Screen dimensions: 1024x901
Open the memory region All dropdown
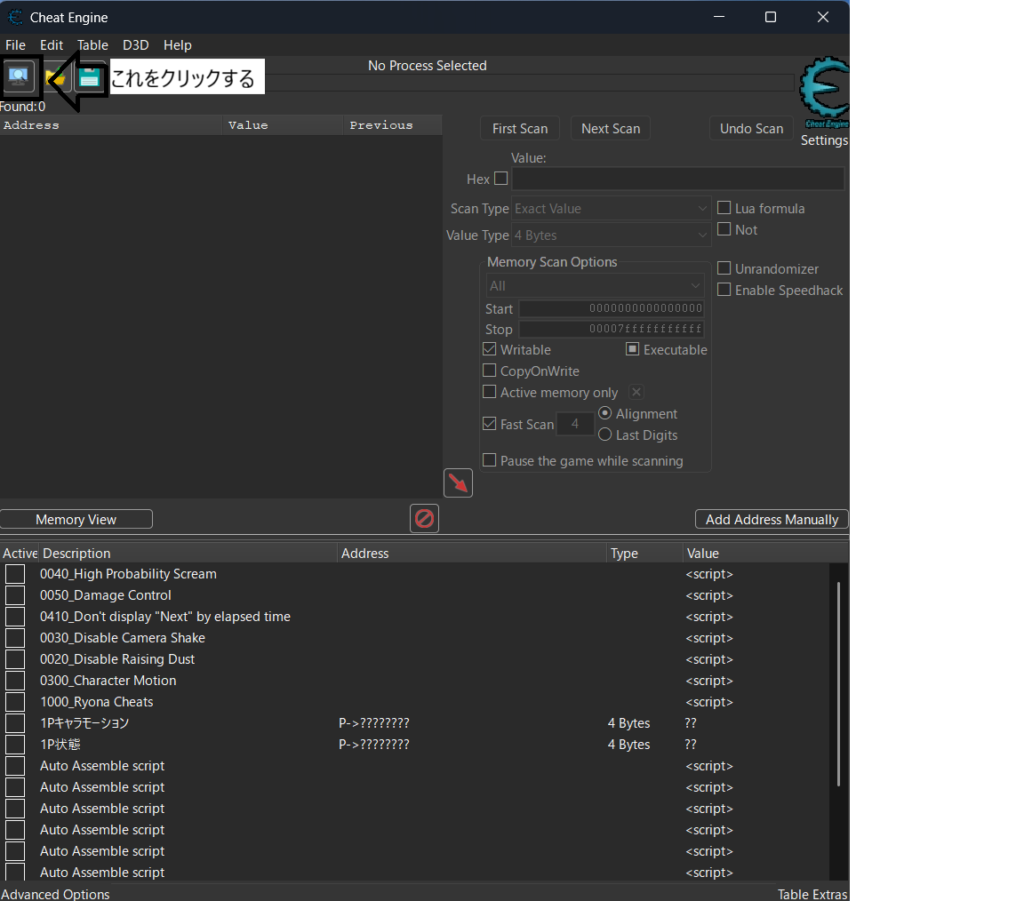[595, 286]
